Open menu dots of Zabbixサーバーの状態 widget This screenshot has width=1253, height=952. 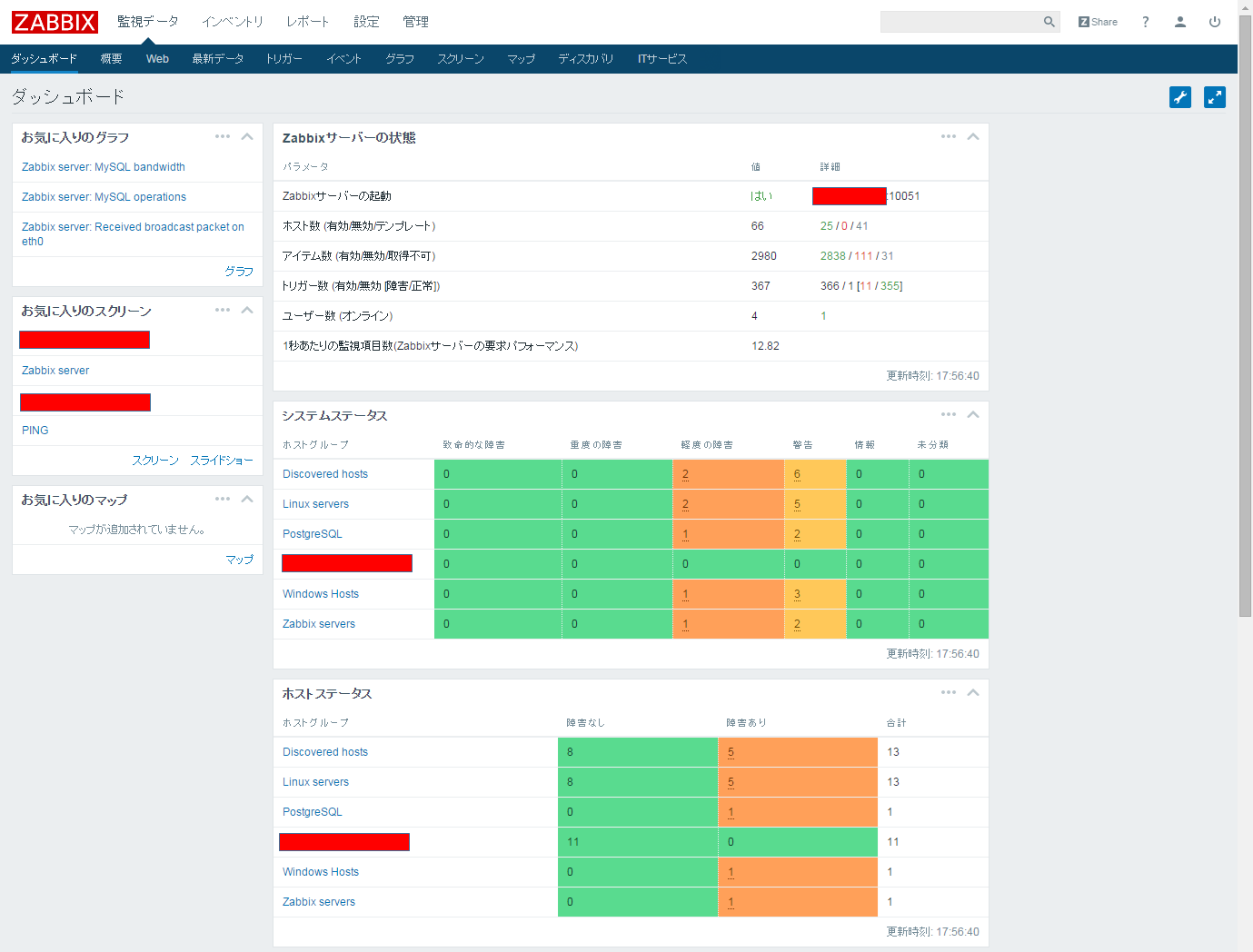pyautogui.click(x=949, y=136)
